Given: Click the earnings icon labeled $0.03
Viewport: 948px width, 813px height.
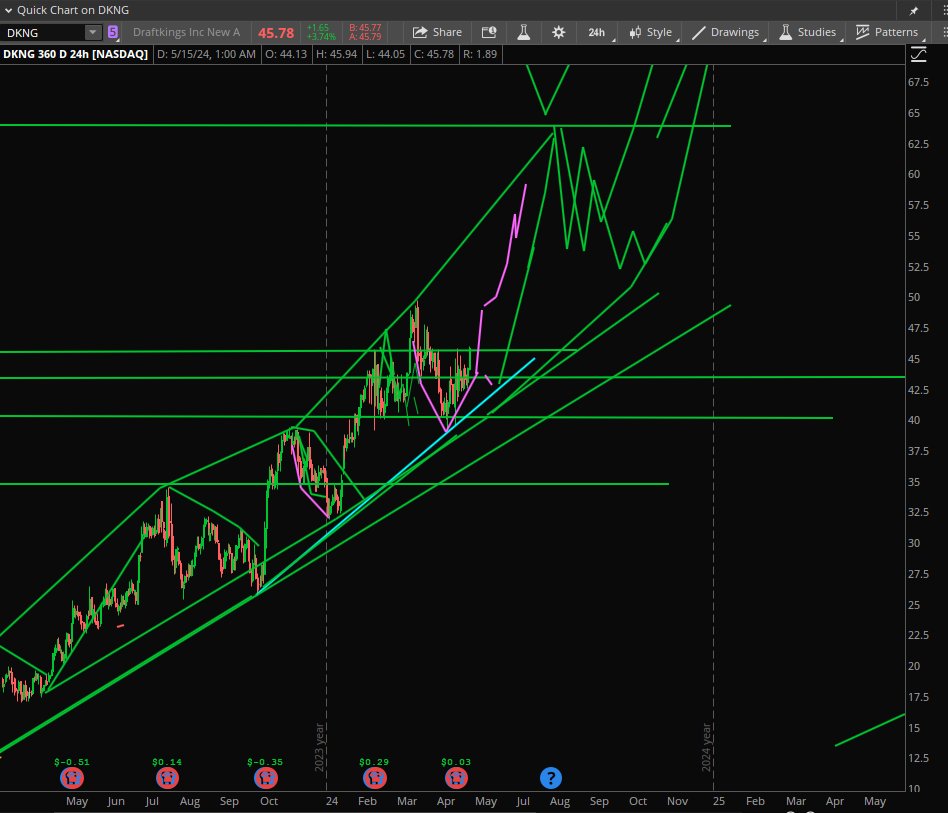Looking at the screenshot, I should tap(456, 778).
